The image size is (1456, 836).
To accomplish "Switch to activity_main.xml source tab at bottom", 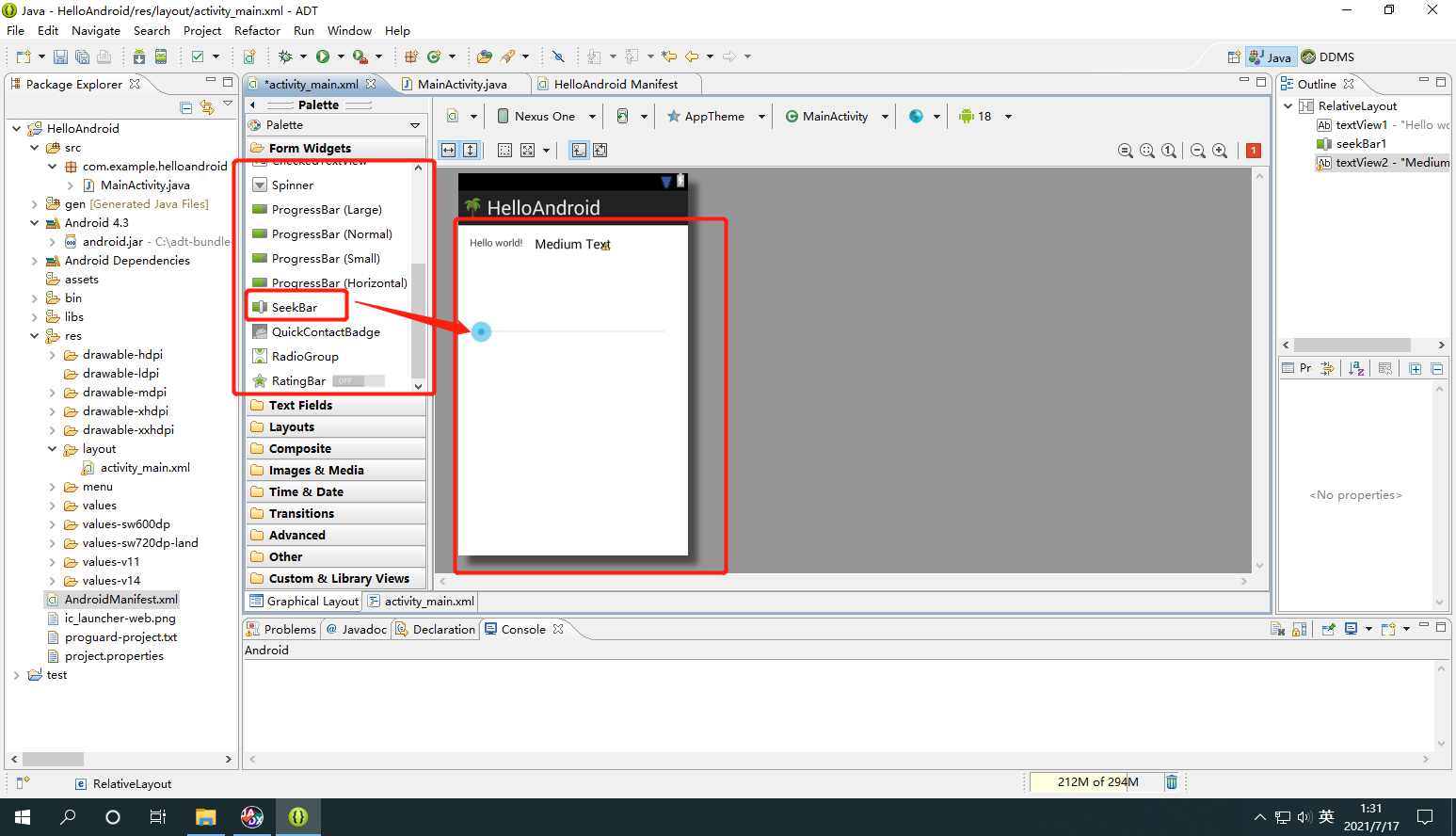I will [421, 601].
